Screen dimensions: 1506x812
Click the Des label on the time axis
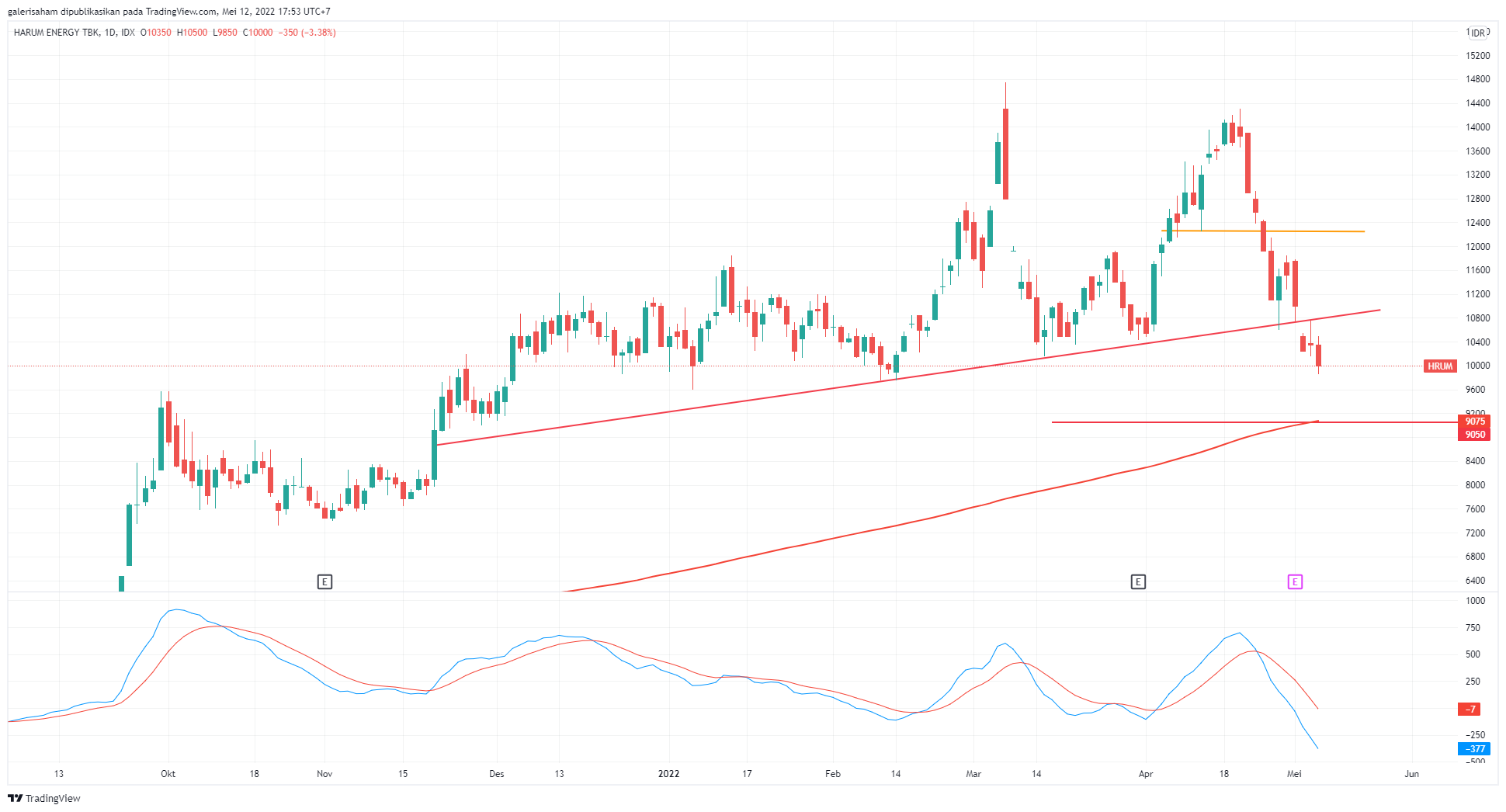497,774
